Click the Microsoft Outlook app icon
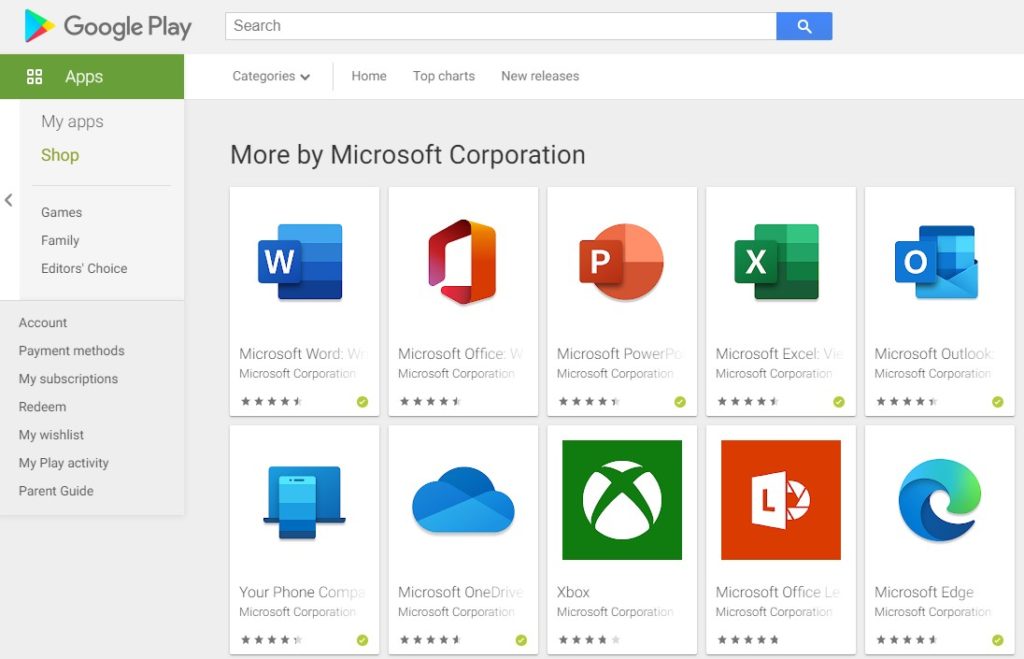Screen dimensions: 1024x659 click(938, 262)
